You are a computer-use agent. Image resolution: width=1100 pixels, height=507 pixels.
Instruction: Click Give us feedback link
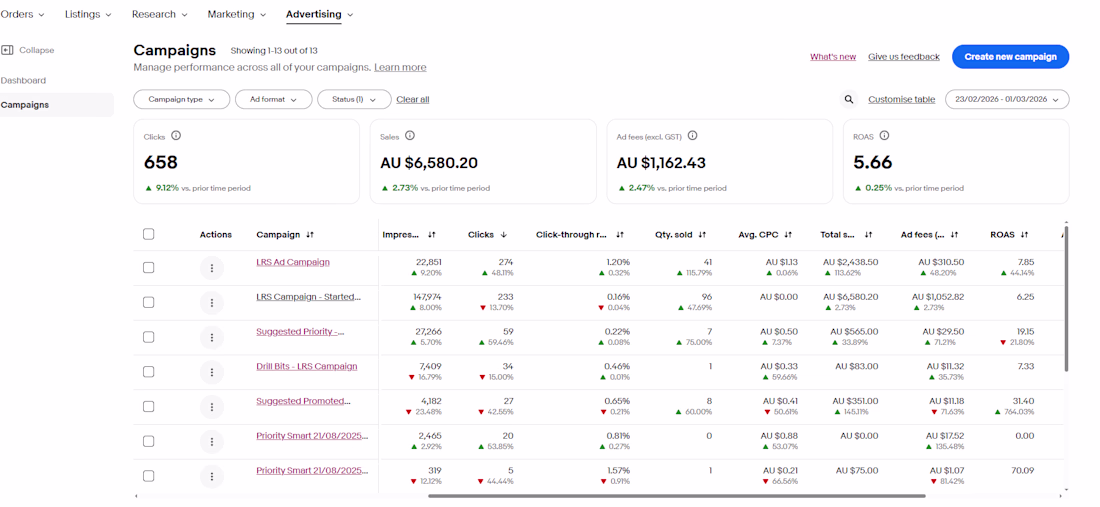[x=904, y=57]
